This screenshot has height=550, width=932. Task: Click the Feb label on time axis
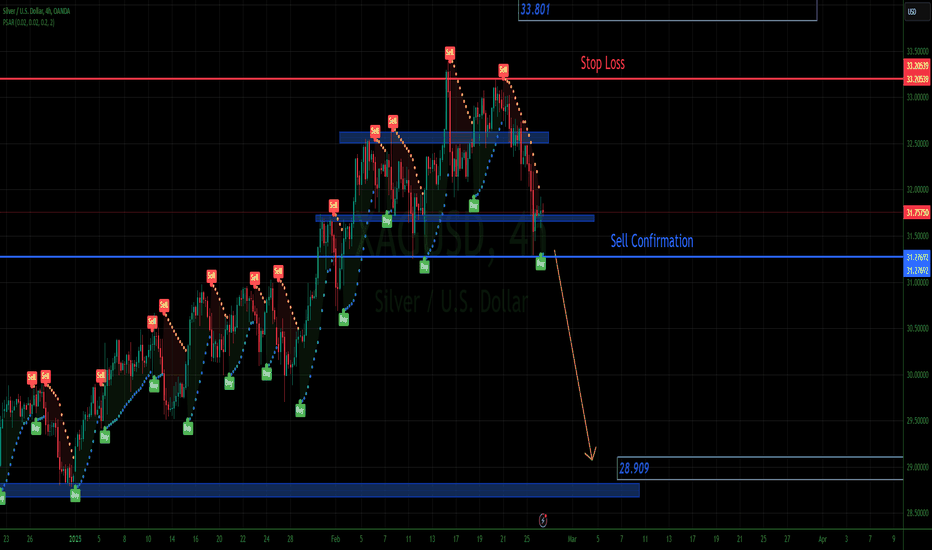(335, 539)
